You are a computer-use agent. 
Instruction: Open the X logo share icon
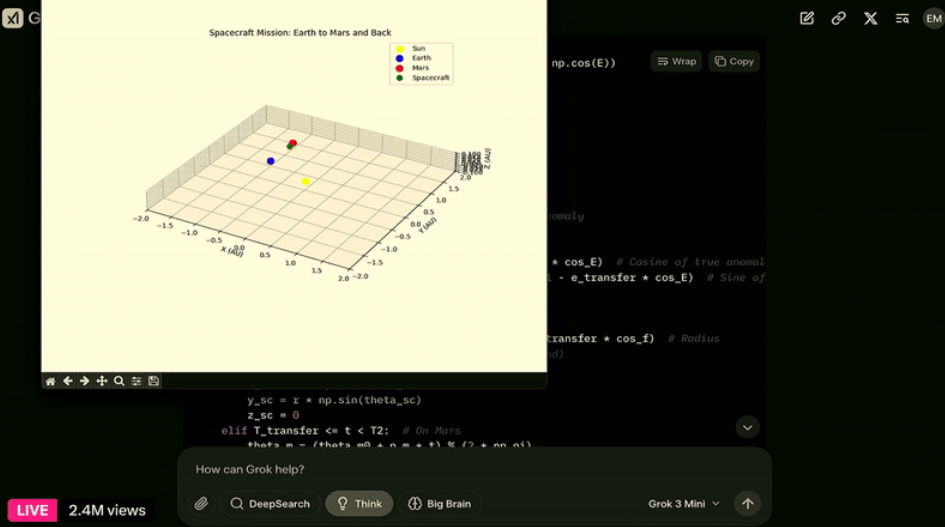pyautogui.click(x=870, y=19)
